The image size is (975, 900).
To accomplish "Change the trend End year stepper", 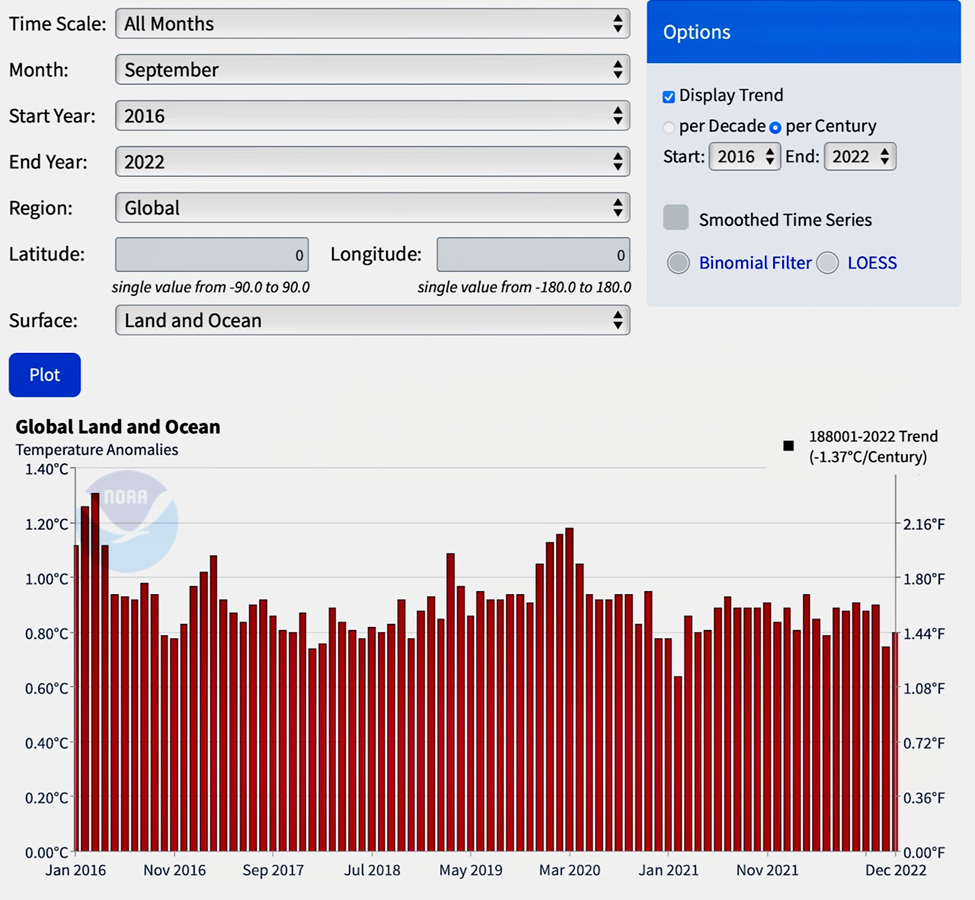I will click(859, 157).
